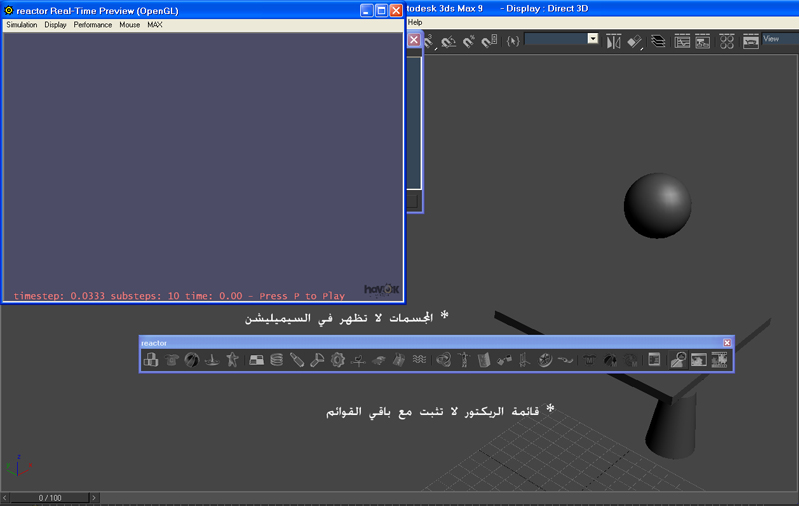Open the Curve Editor
Screen dimensions: 800x506
[x=682, y=41]
